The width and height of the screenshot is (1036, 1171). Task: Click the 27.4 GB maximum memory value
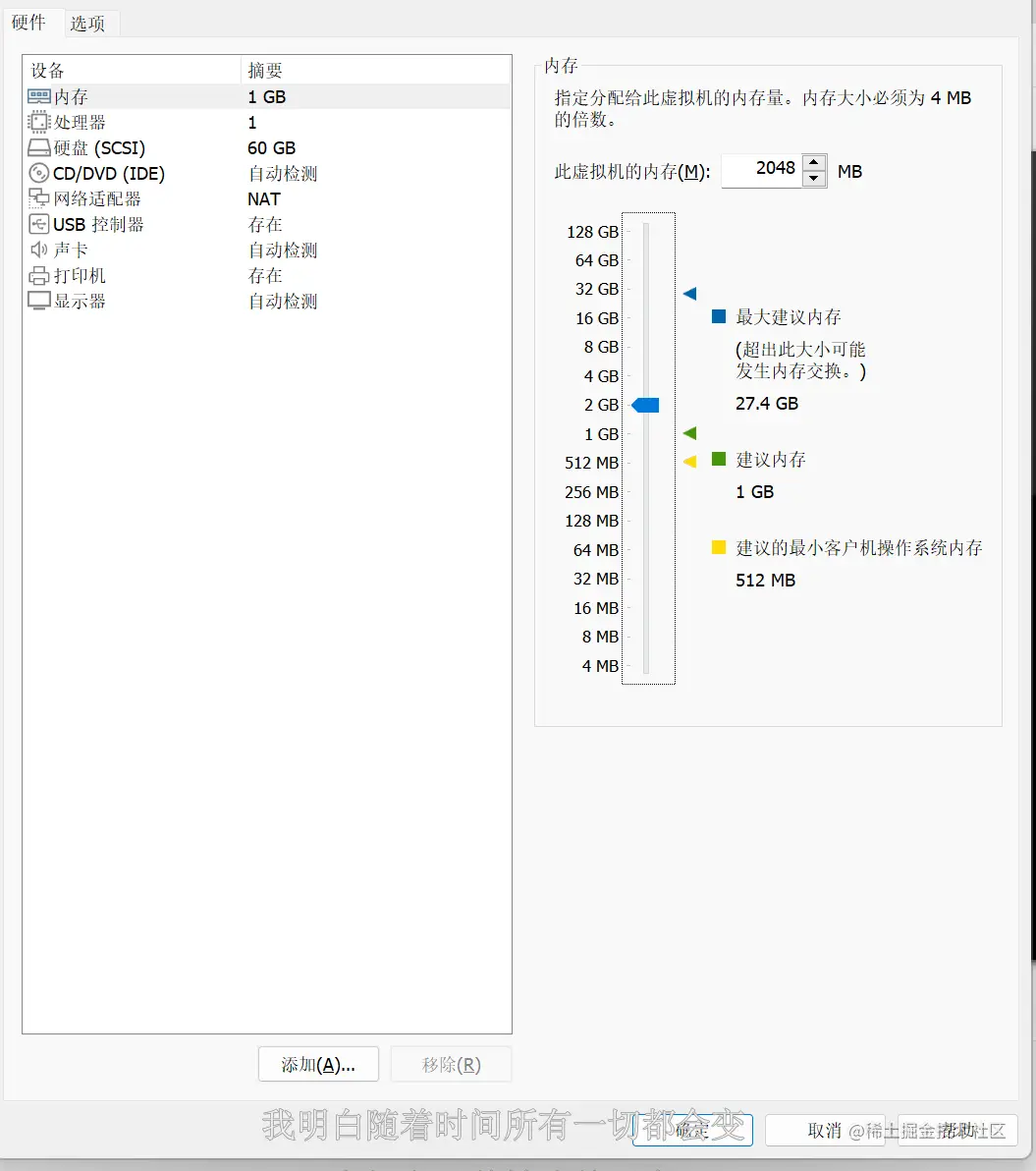pos(767,404)
